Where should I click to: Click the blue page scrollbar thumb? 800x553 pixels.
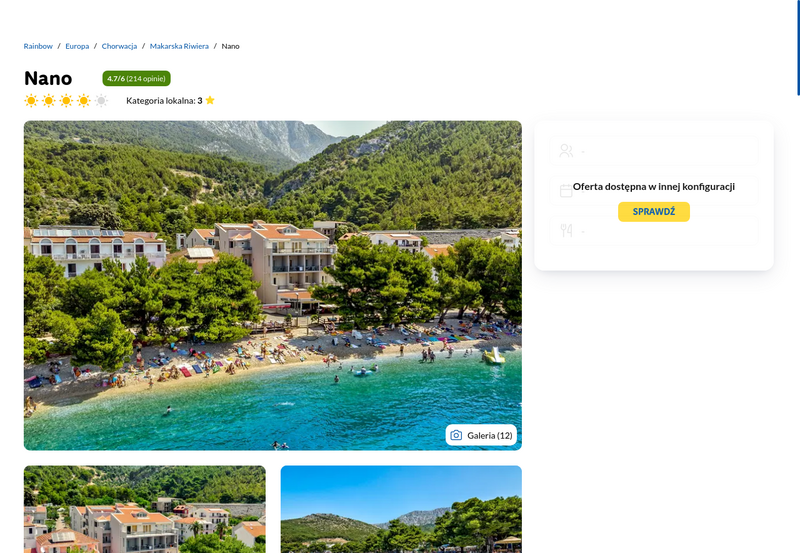coord(798,47)
